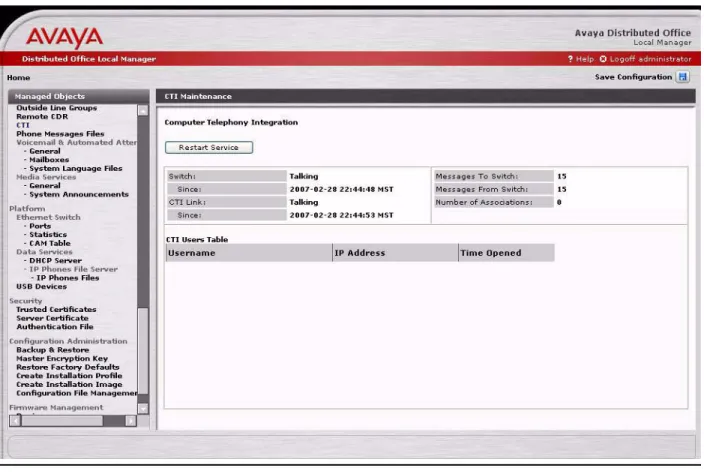Click the CTI Link Talking value

coord(304,202)
